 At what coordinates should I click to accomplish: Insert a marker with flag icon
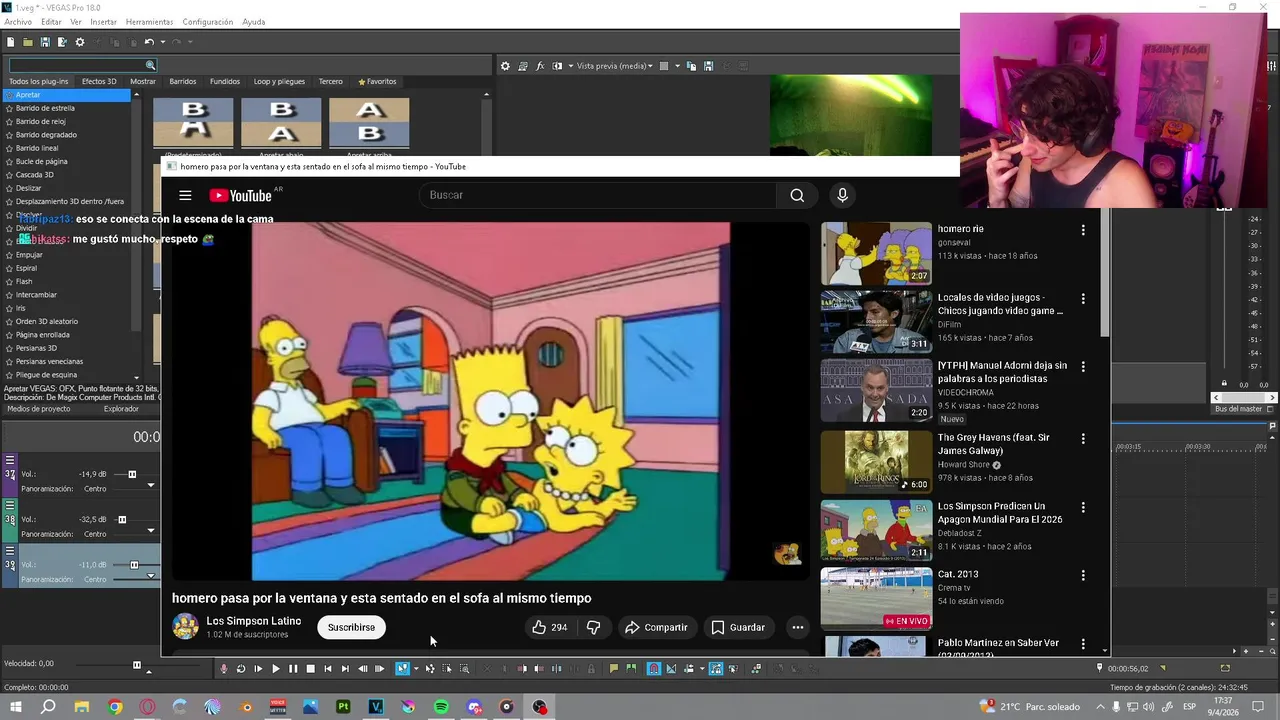[x=613, y=669]
